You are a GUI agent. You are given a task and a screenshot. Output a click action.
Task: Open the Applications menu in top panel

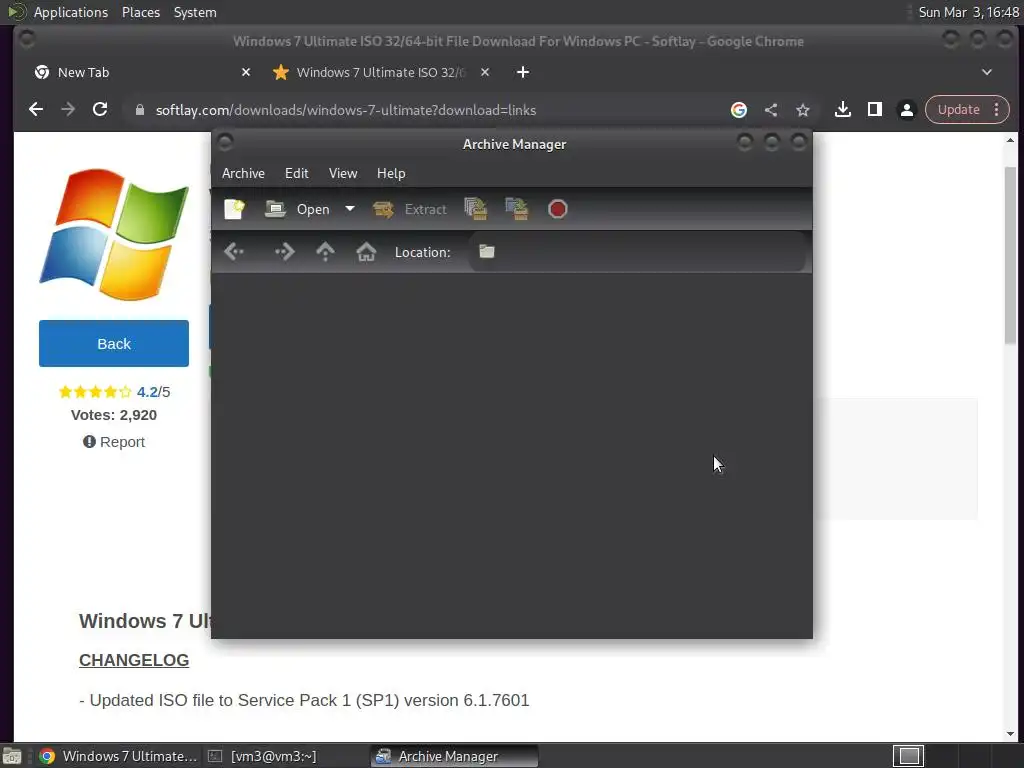point(71,12)
